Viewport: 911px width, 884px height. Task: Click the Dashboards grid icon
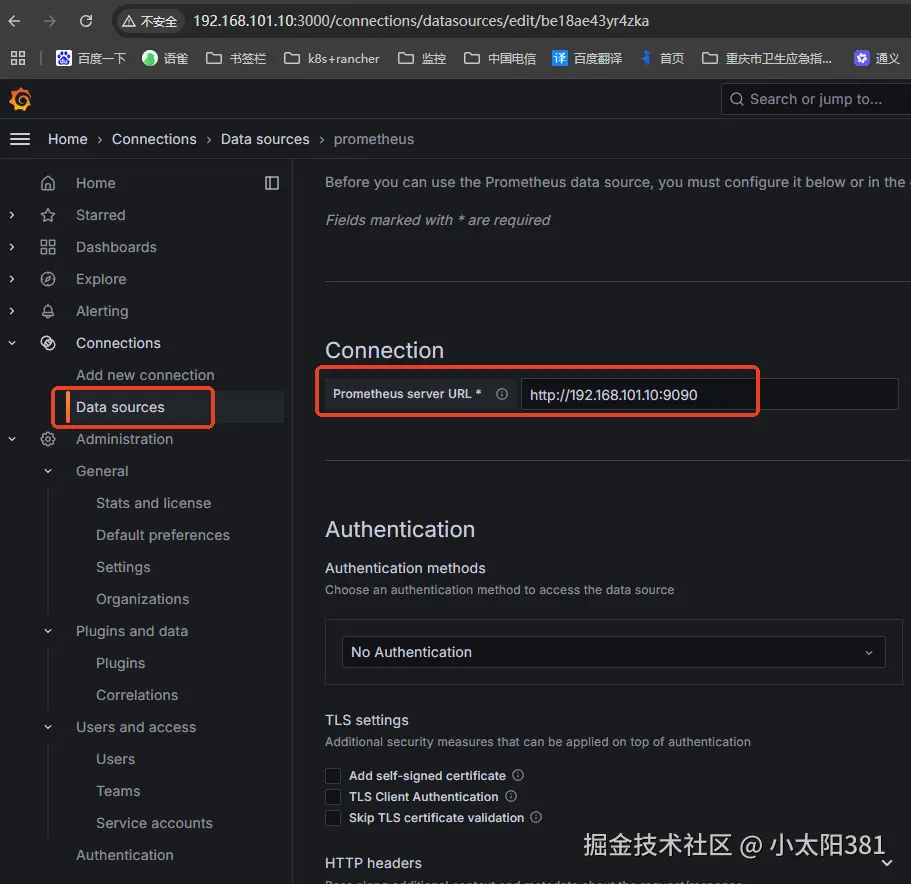click(x=48, y=247)
